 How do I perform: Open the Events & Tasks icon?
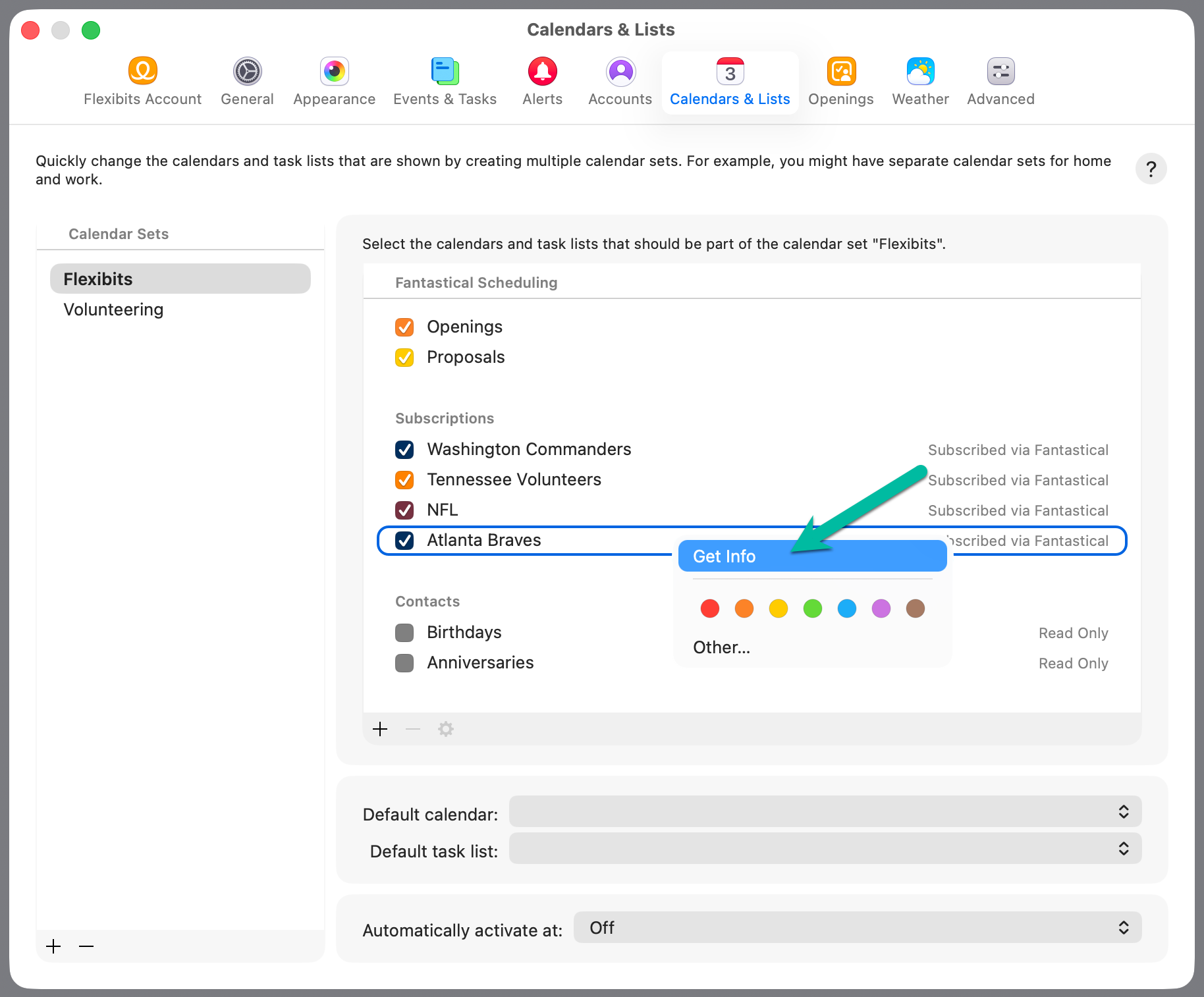coord(445,71)
